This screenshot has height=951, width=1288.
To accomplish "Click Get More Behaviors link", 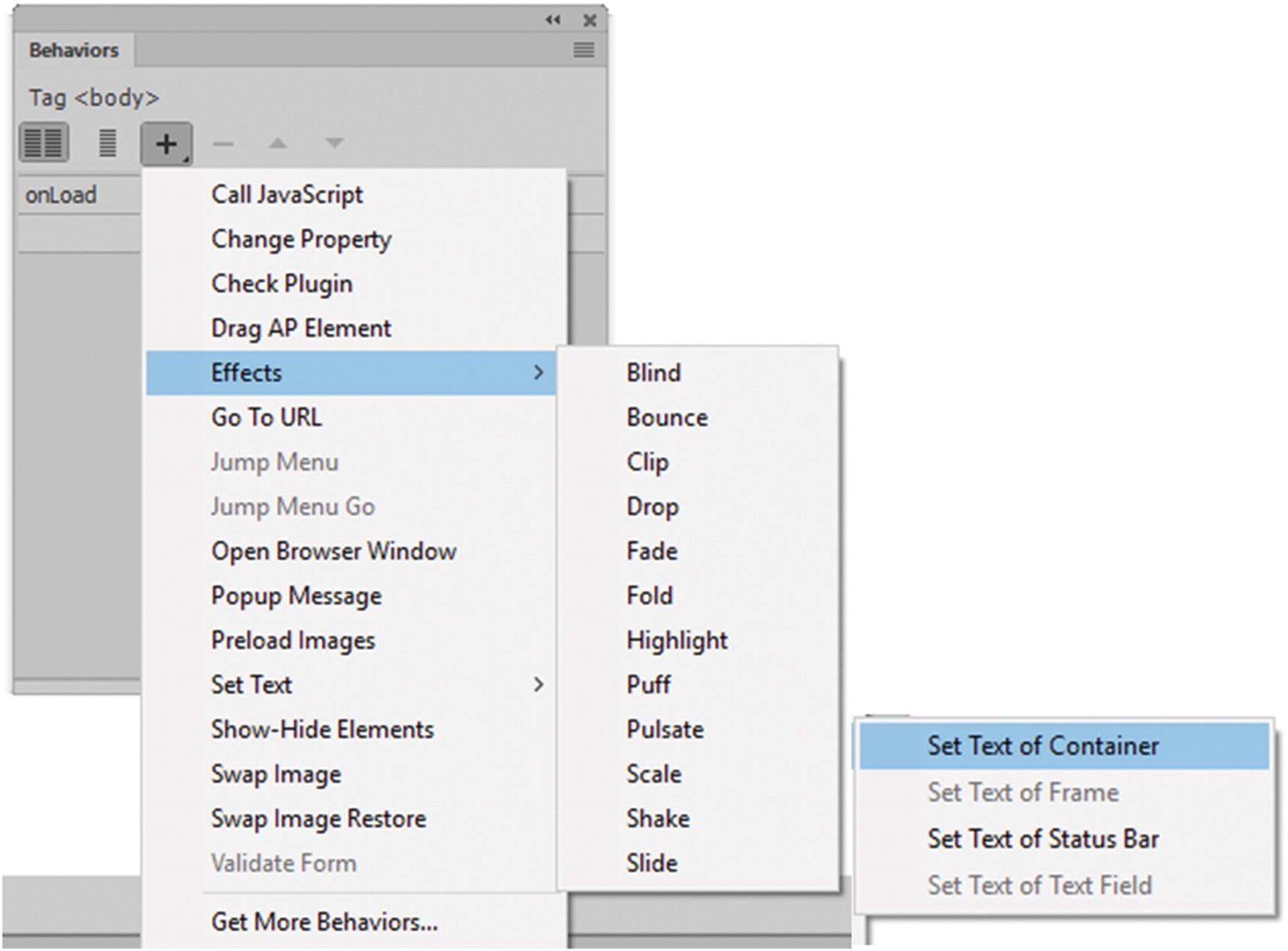I will (x=324, y=922).
